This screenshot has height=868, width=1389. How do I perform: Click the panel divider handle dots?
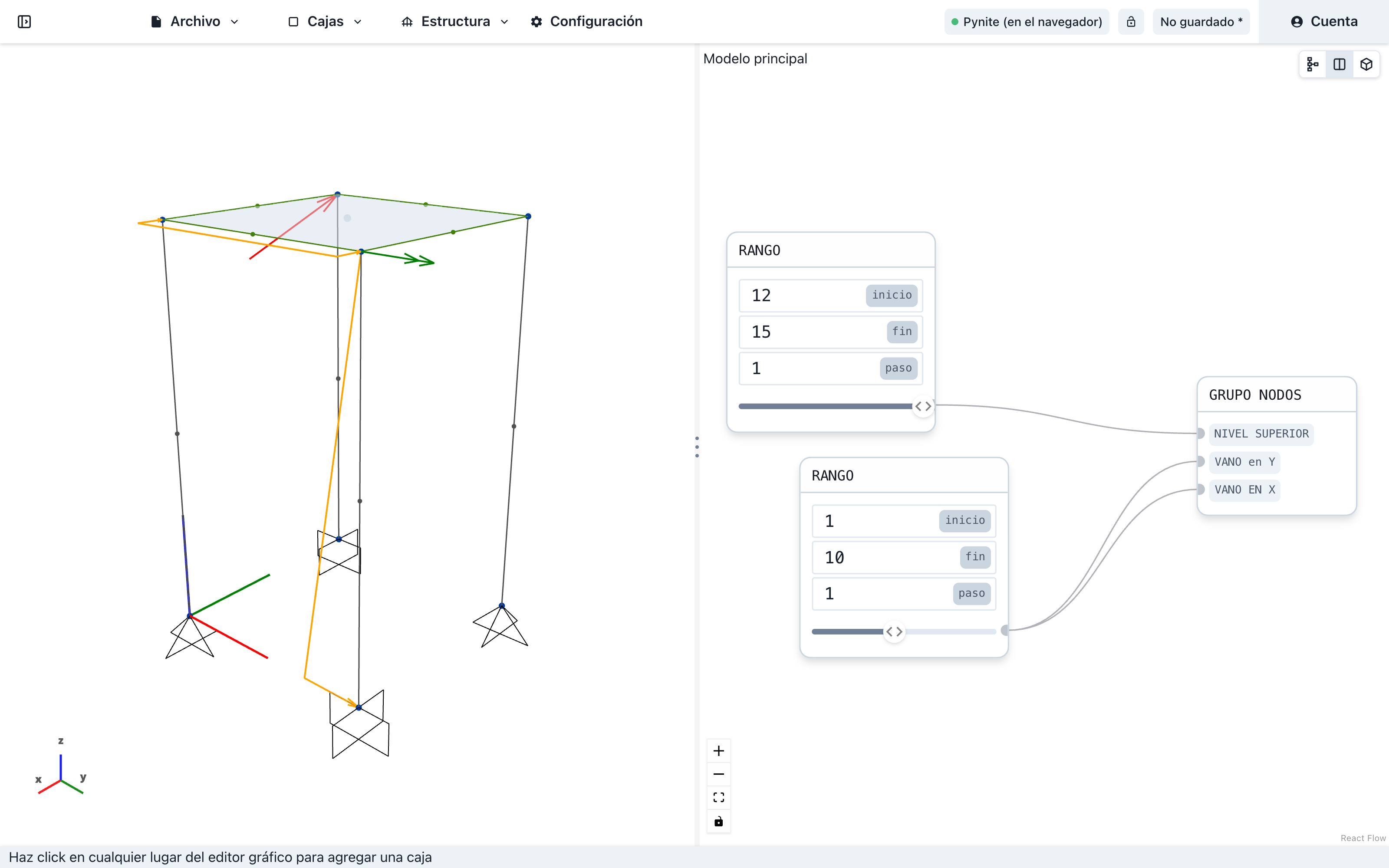pos(697,447)
